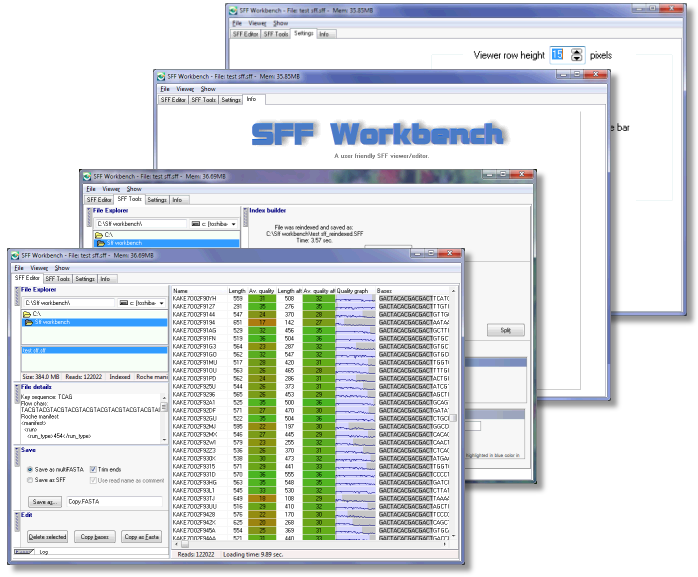Click the app icon of the Settings window title bar
This screenshot has width=698, height=577.
(x=233, y=10)
